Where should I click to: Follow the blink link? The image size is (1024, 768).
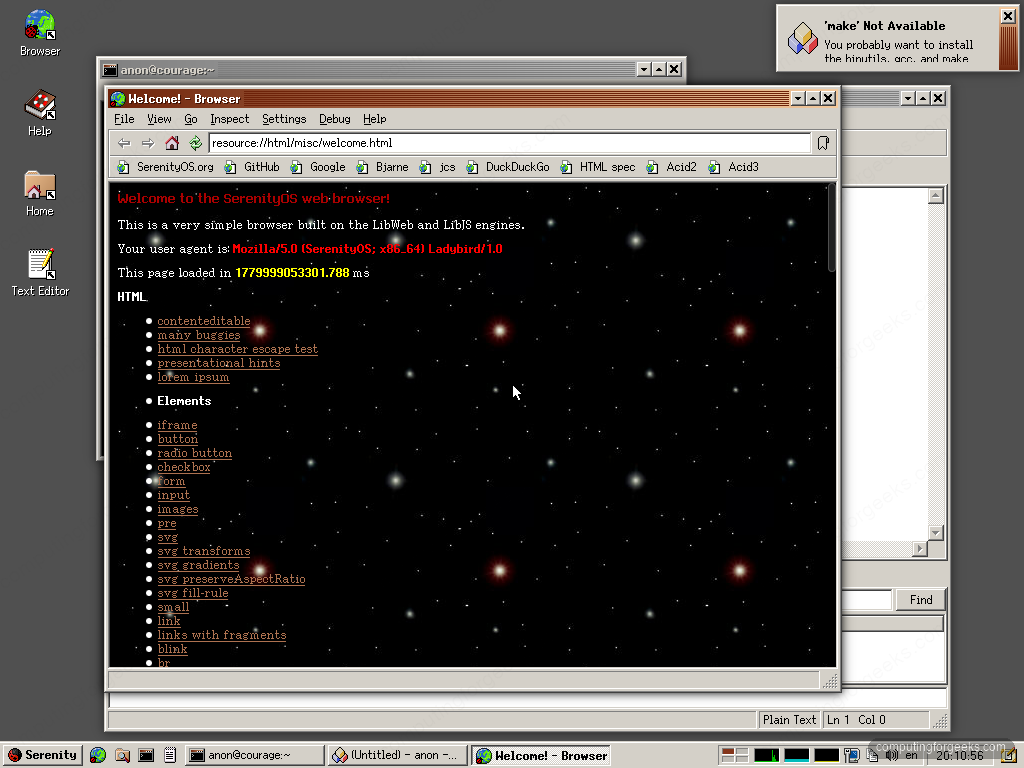click(x=172, y=649)
